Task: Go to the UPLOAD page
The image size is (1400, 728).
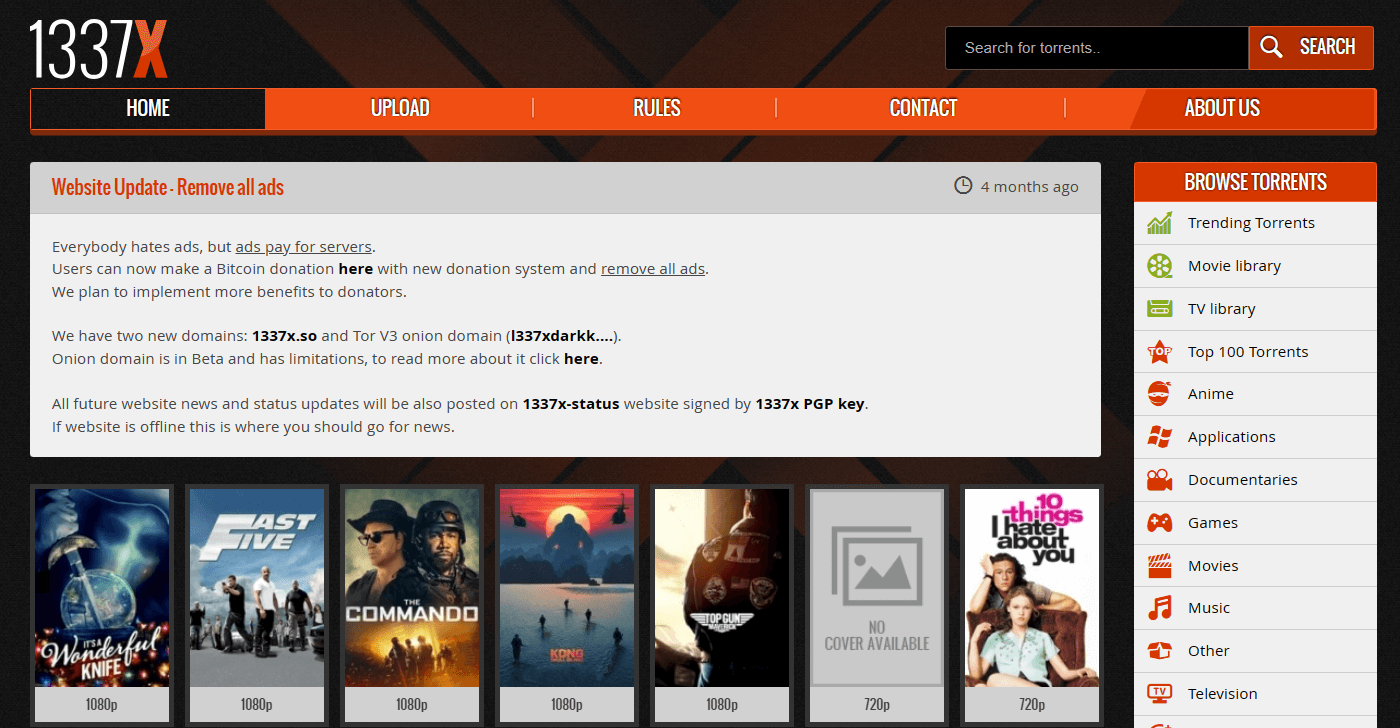Action: coord(400,109)
